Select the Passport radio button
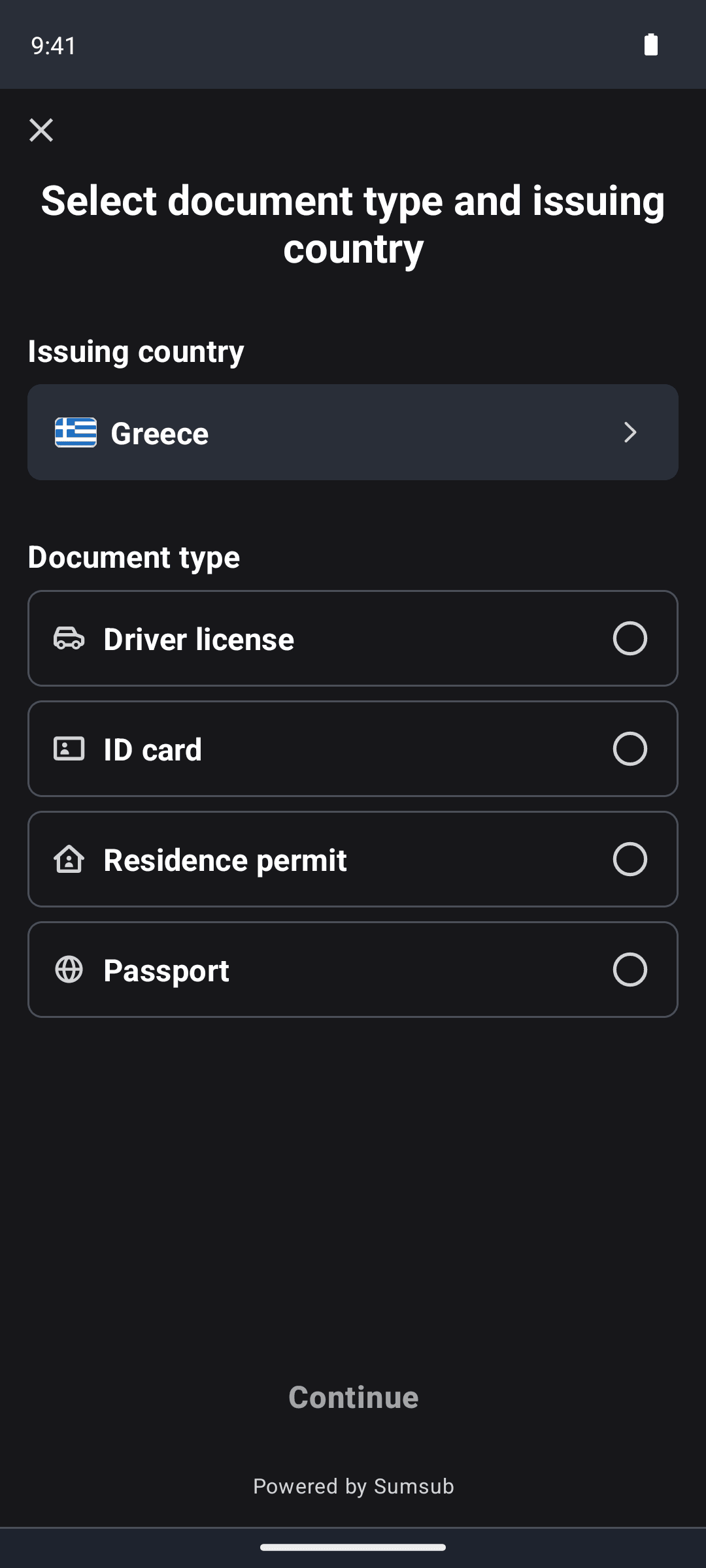Screen dimensions: 706x1568 pos(630,970)
